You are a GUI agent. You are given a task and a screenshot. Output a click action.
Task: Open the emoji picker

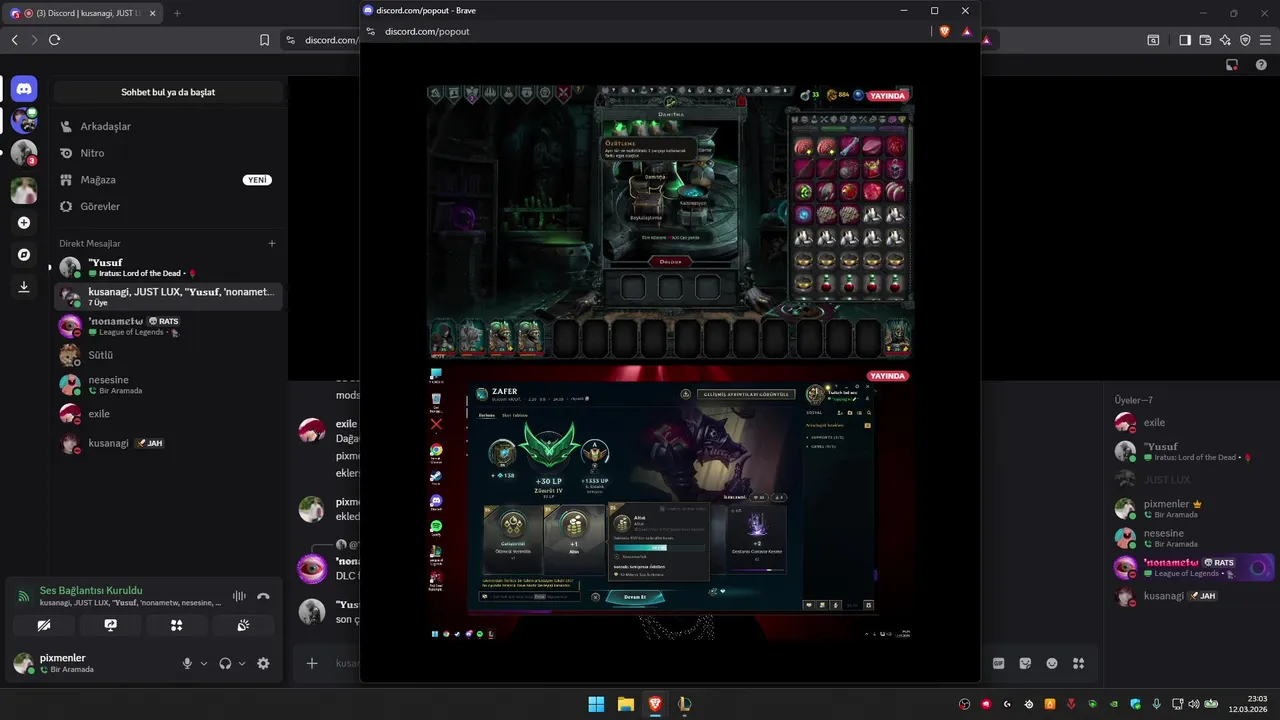(x=1052, y=663)
